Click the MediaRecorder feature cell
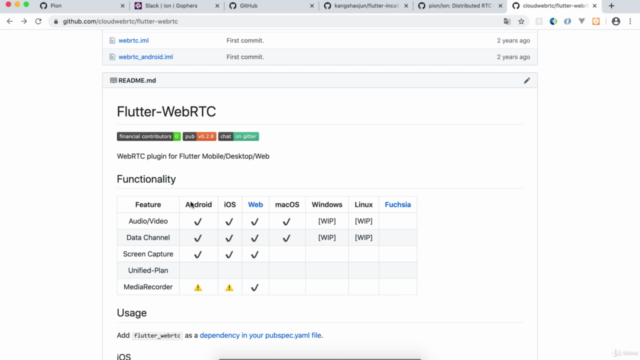640x360 pixels. (148, 287)
